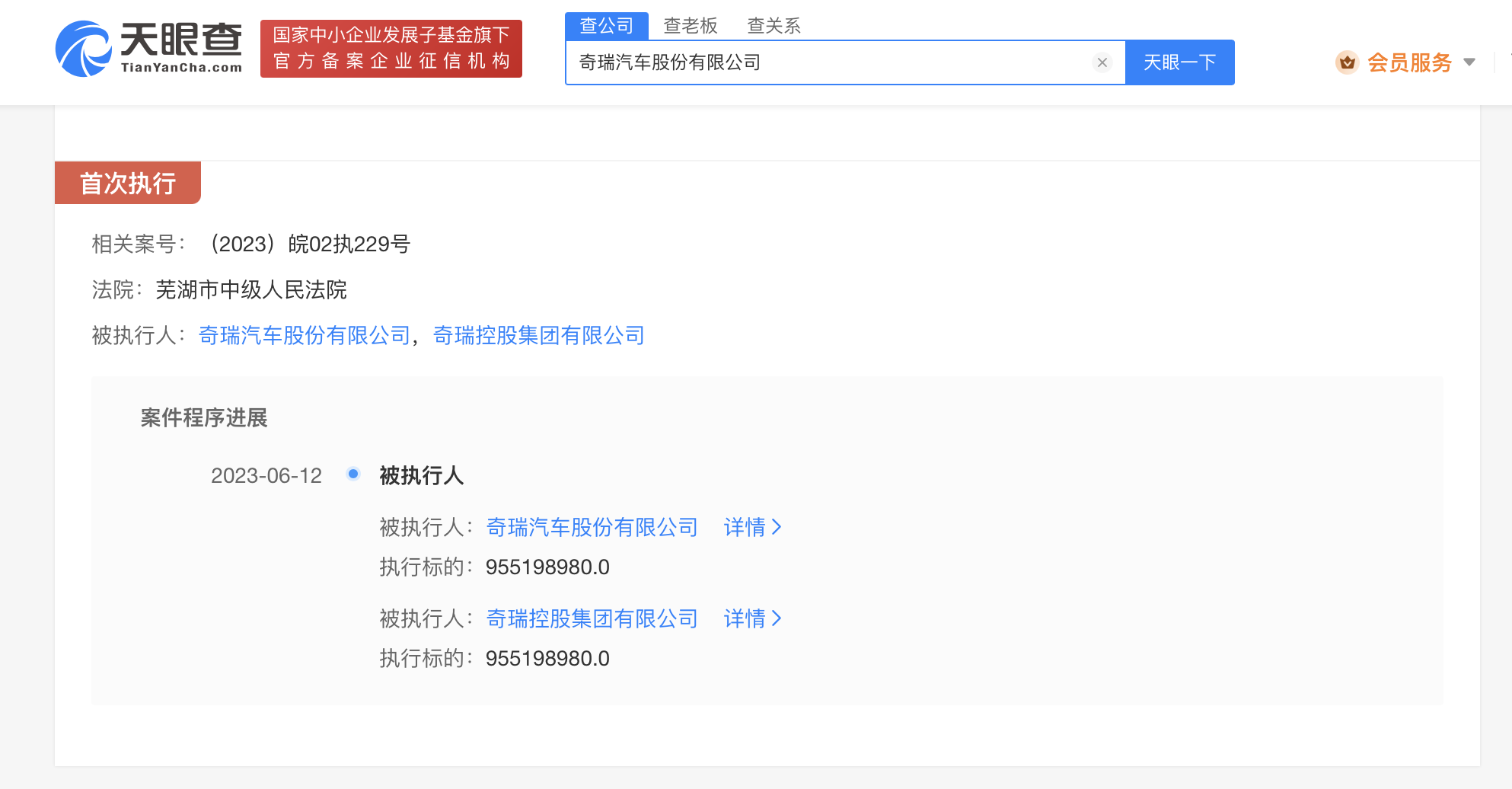Image resolution: width=1512 pixels, height=789 pixels.
Task: Click the blue timeline dot for 2023-06-12
Action: point(353,474)
